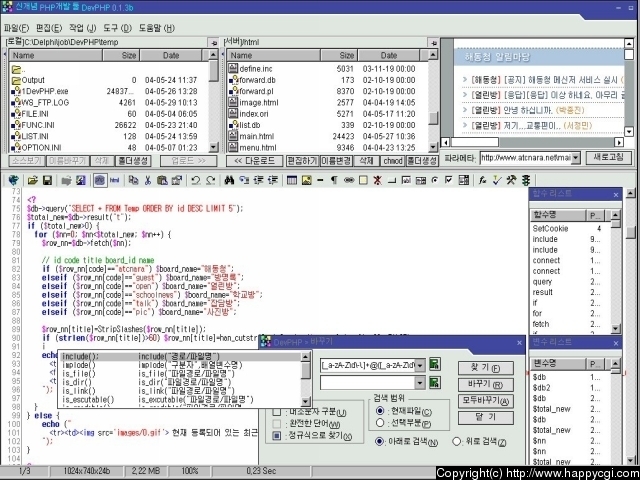
Task: Select main.html in the server file list
Action: click(328, 136)
